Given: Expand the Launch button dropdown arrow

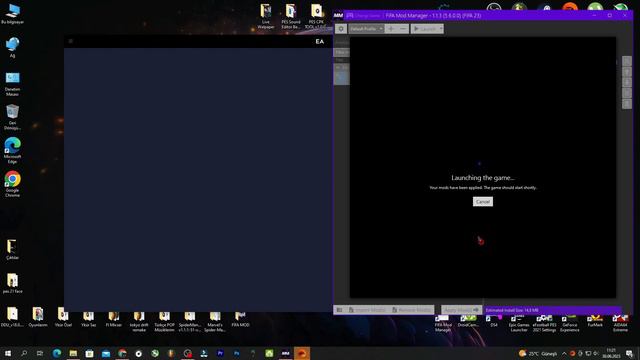Looking at the screenshot, I should (441, 29).
